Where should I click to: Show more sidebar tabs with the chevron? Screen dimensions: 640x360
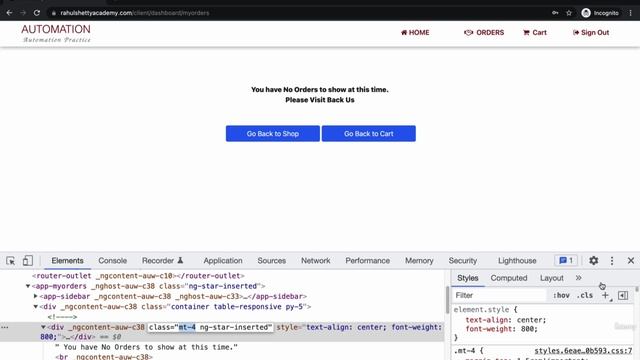point(578,278)
